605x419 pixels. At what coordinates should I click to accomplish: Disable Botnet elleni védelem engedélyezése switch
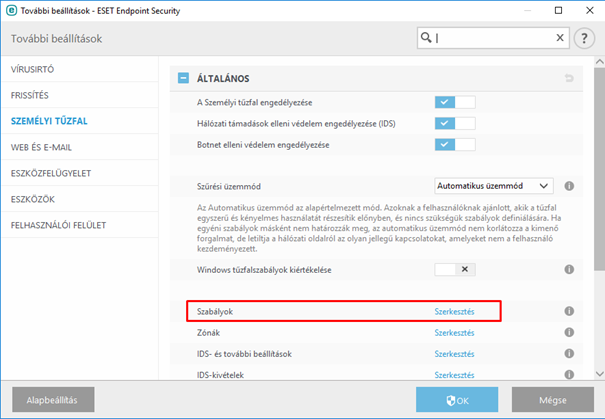455,145
